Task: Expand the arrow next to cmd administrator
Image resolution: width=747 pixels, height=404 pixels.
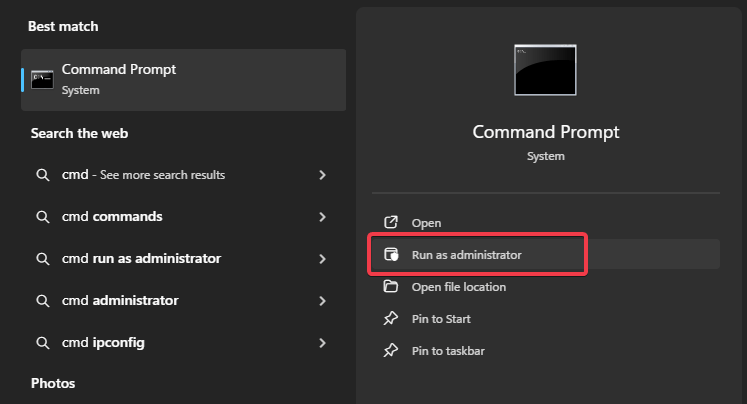Action: [x=322, y=301]
